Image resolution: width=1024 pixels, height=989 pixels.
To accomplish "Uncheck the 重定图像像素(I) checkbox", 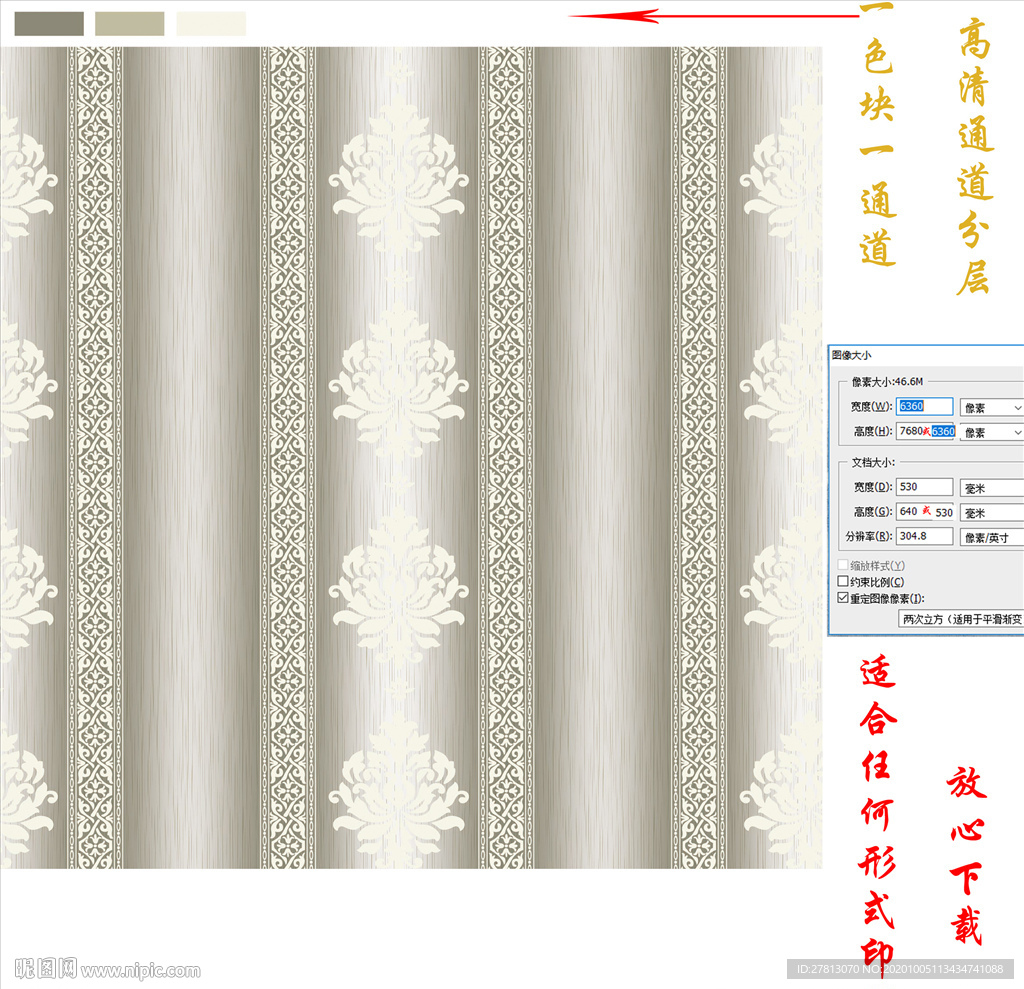I will click(x=843, y=598).
